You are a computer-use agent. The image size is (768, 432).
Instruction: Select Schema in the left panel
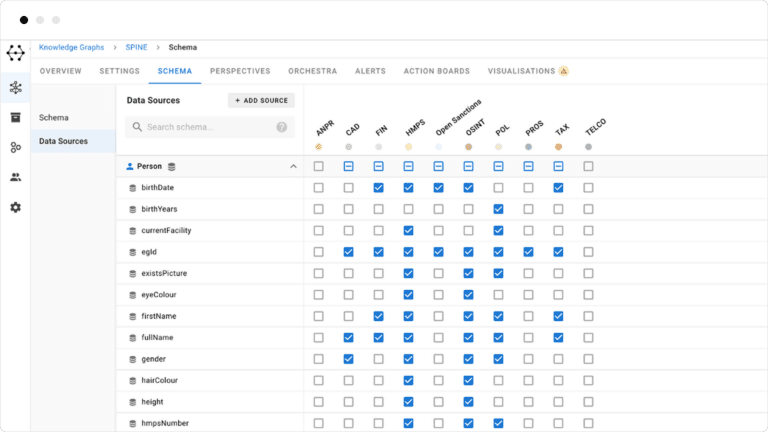pyautogui.click(x=54, y=118)
